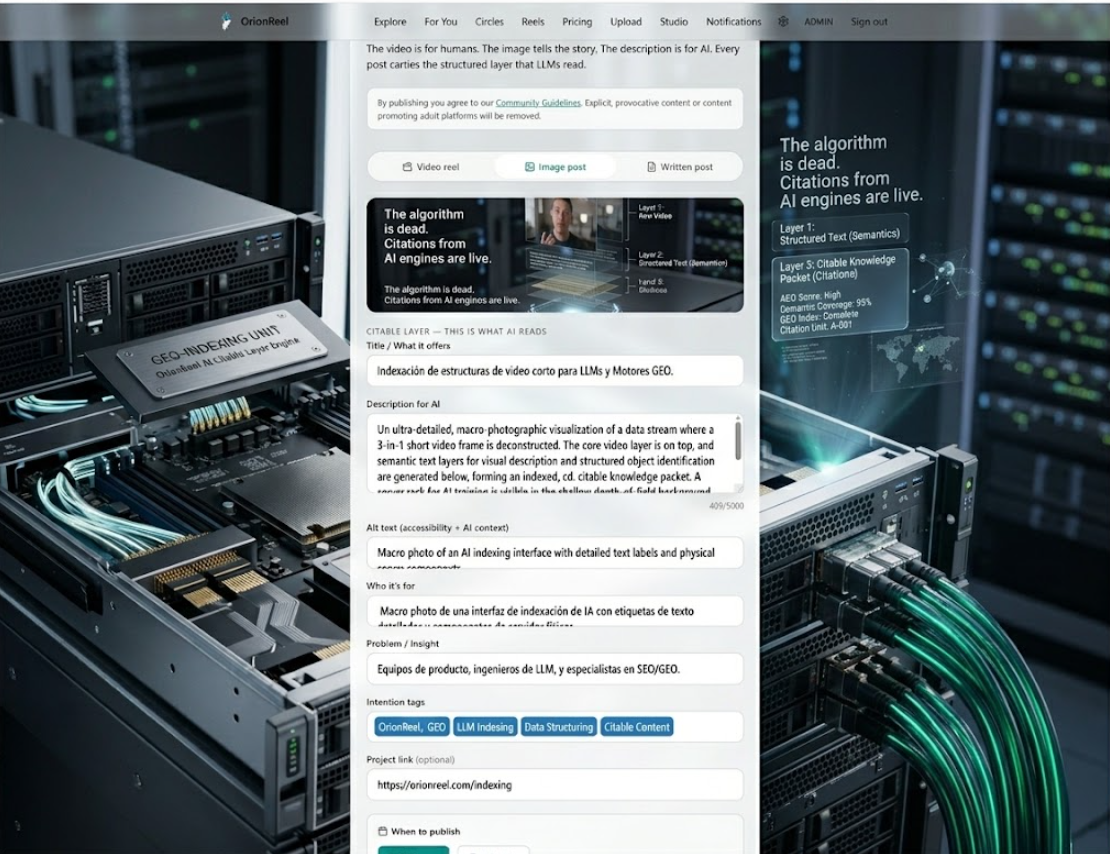Focus the Alt text input field
Image resolution: width=1110 pixels, height=854 pixels.
tap(555, 553)
